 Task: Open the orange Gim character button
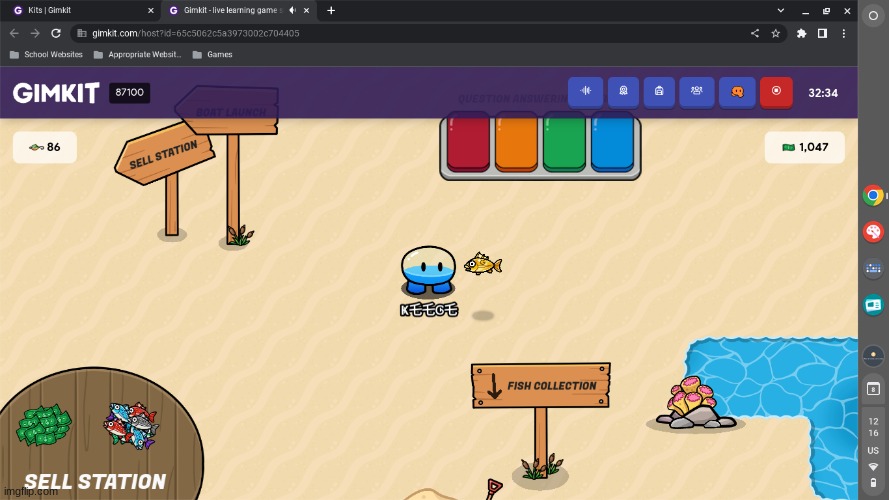click(737, 92)
